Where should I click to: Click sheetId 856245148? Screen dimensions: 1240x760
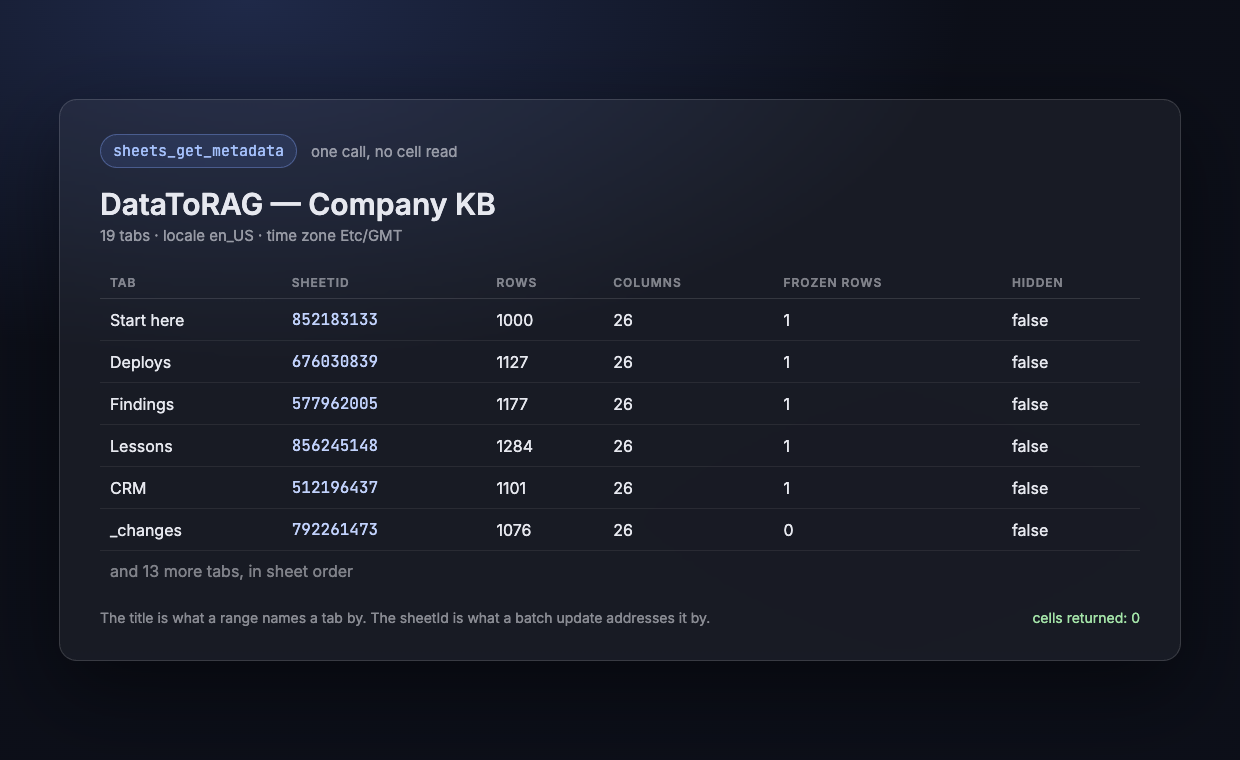pyautogui.click(x=335, y=446)
